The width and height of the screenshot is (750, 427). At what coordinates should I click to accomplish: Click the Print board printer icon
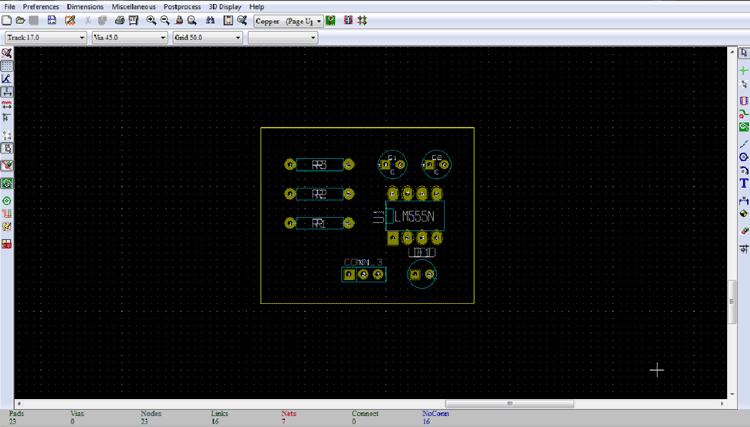120,21
